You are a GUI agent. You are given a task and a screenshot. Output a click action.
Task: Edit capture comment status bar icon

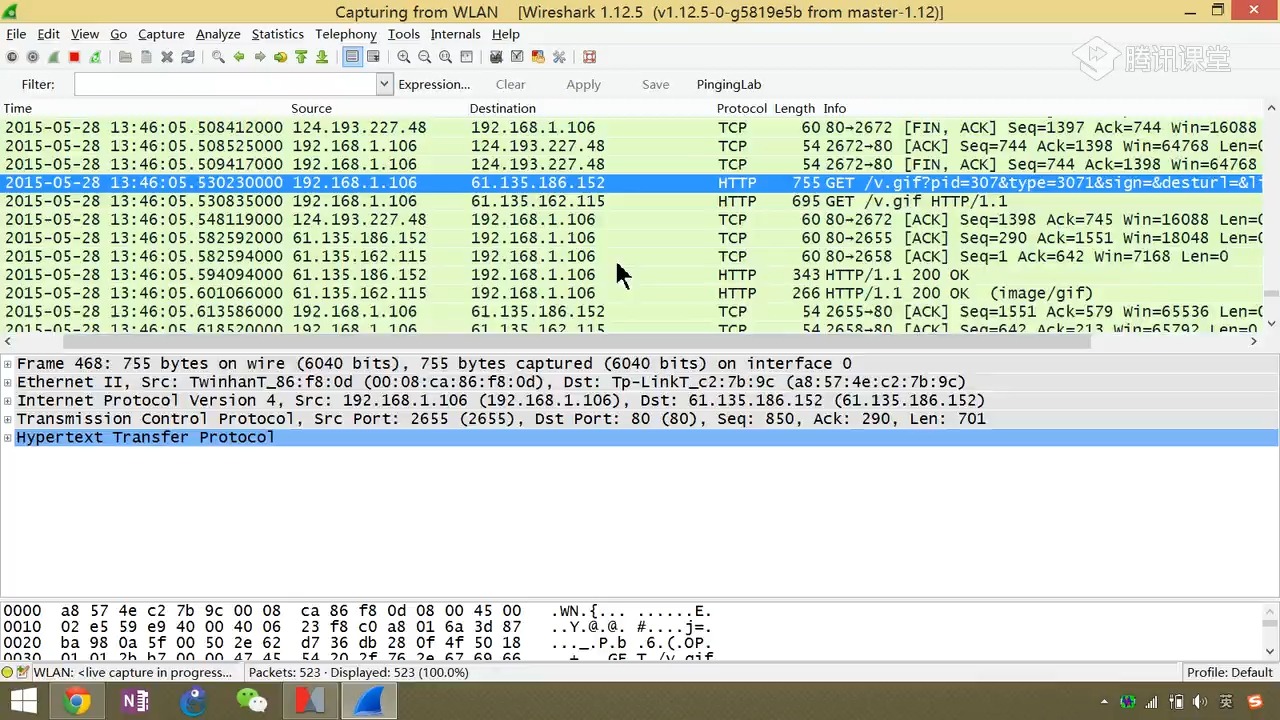[x=23, y=673]
